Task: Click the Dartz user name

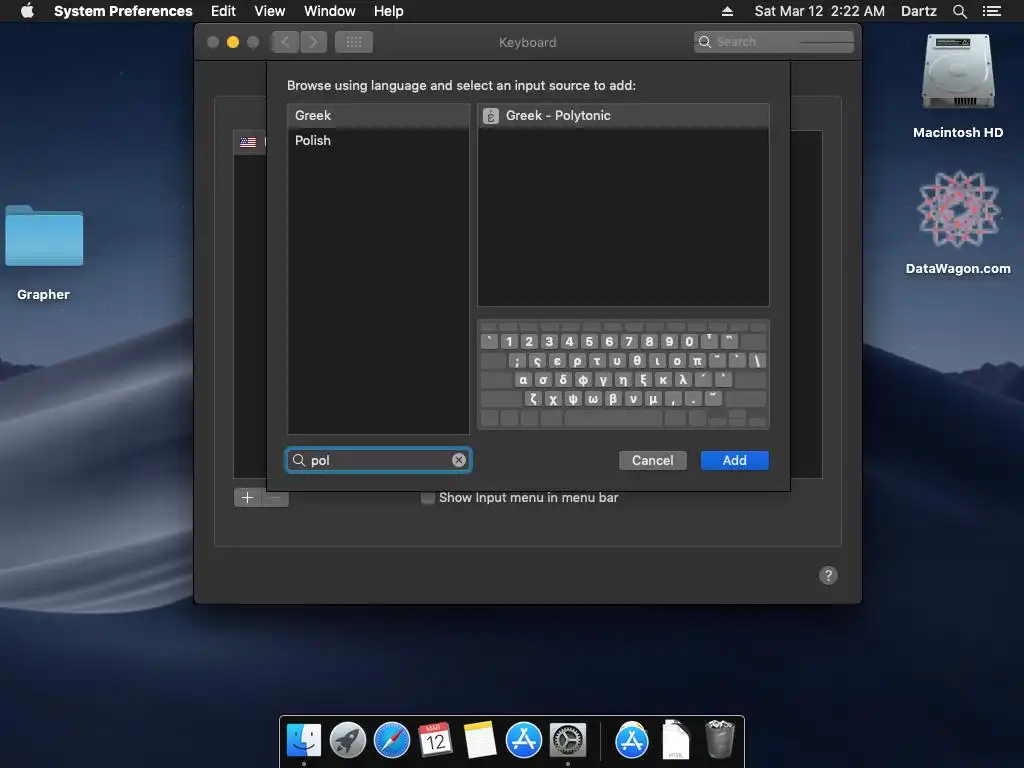Action: click(919, 11)
